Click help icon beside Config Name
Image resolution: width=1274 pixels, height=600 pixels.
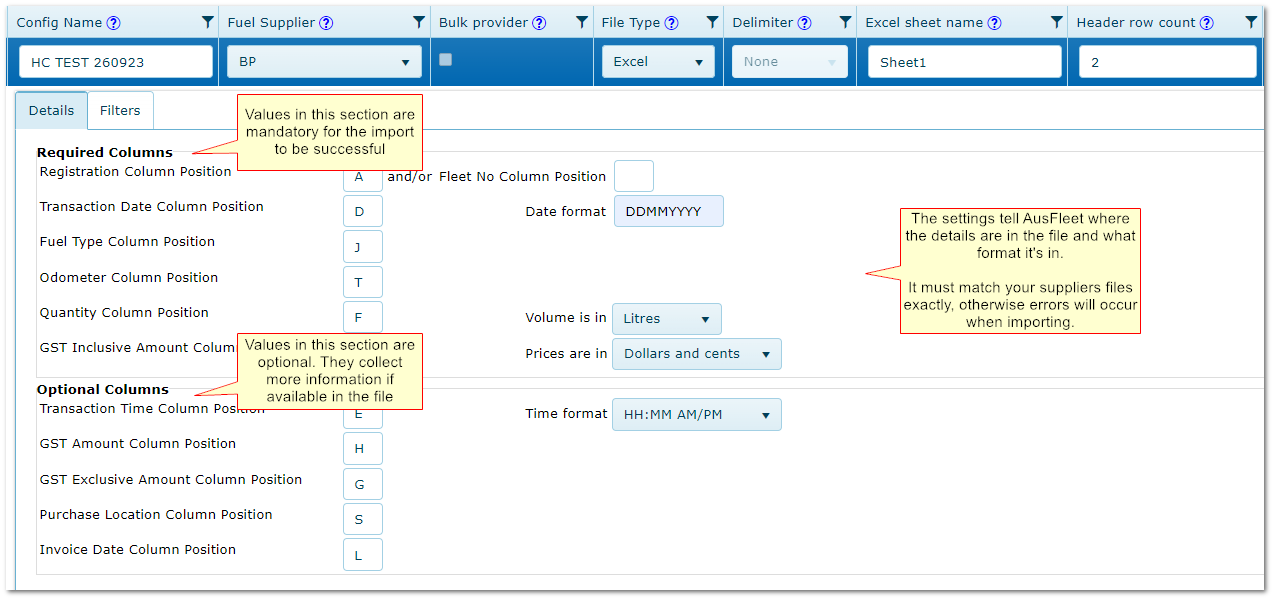[113, 23]
